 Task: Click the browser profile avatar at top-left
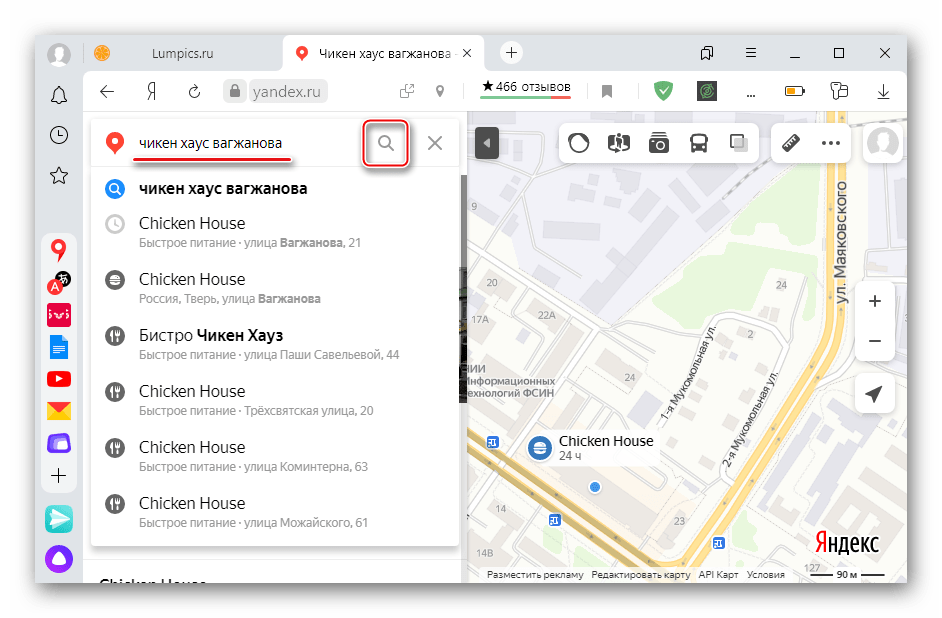pos(59,54)
